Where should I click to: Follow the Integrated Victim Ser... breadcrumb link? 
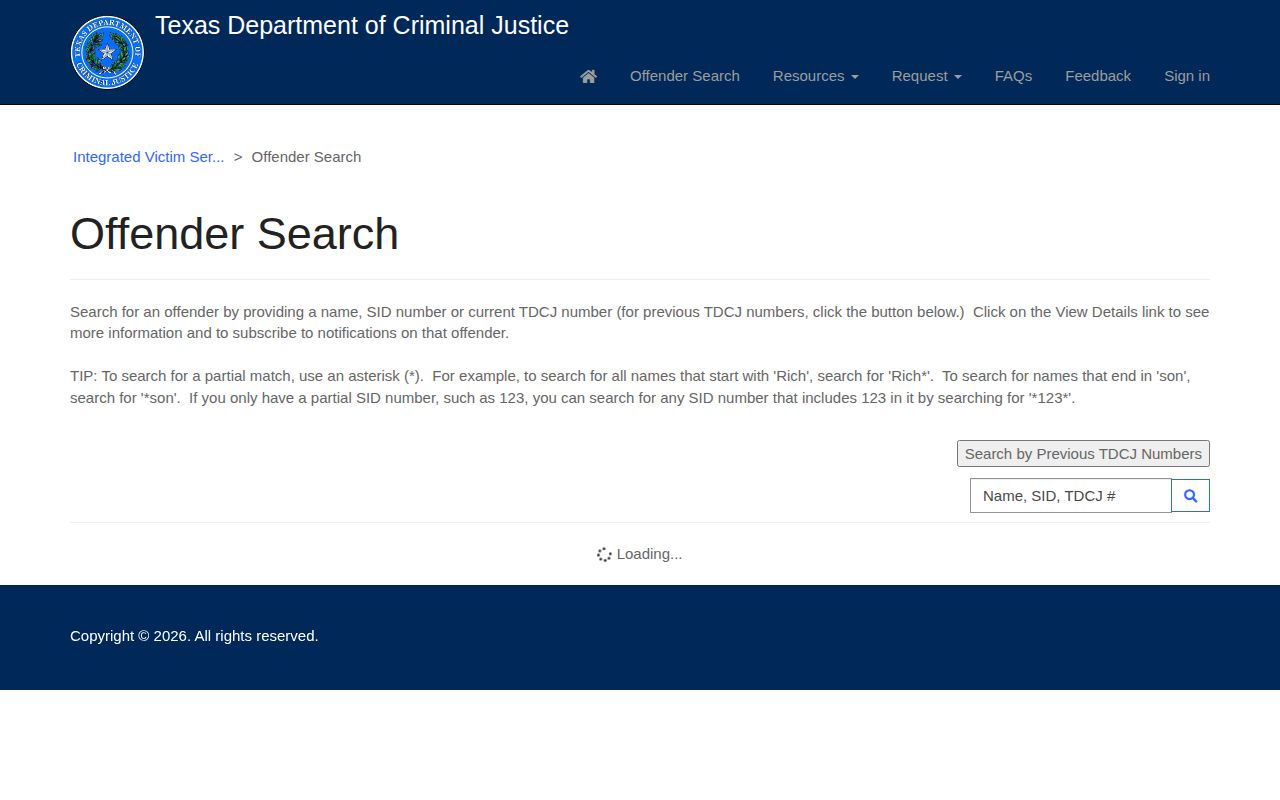coord(148,157)
